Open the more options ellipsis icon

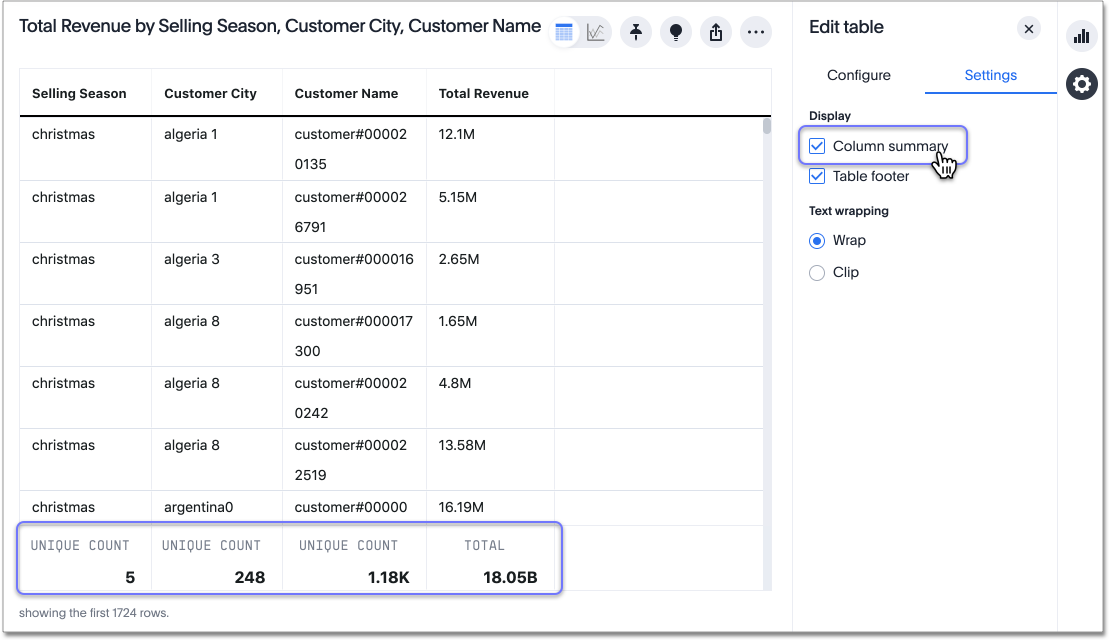[756, 32]
